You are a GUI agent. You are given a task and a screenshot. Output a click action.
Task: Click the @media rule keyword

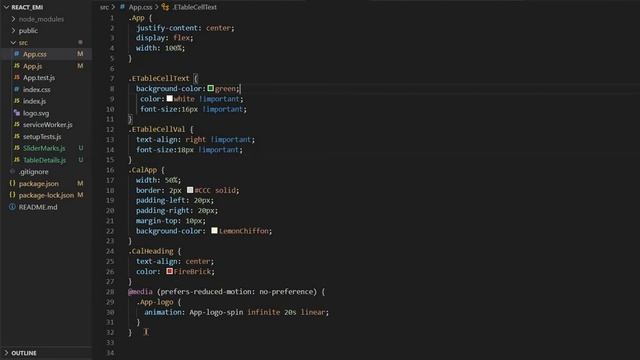[x=140, y=291]
